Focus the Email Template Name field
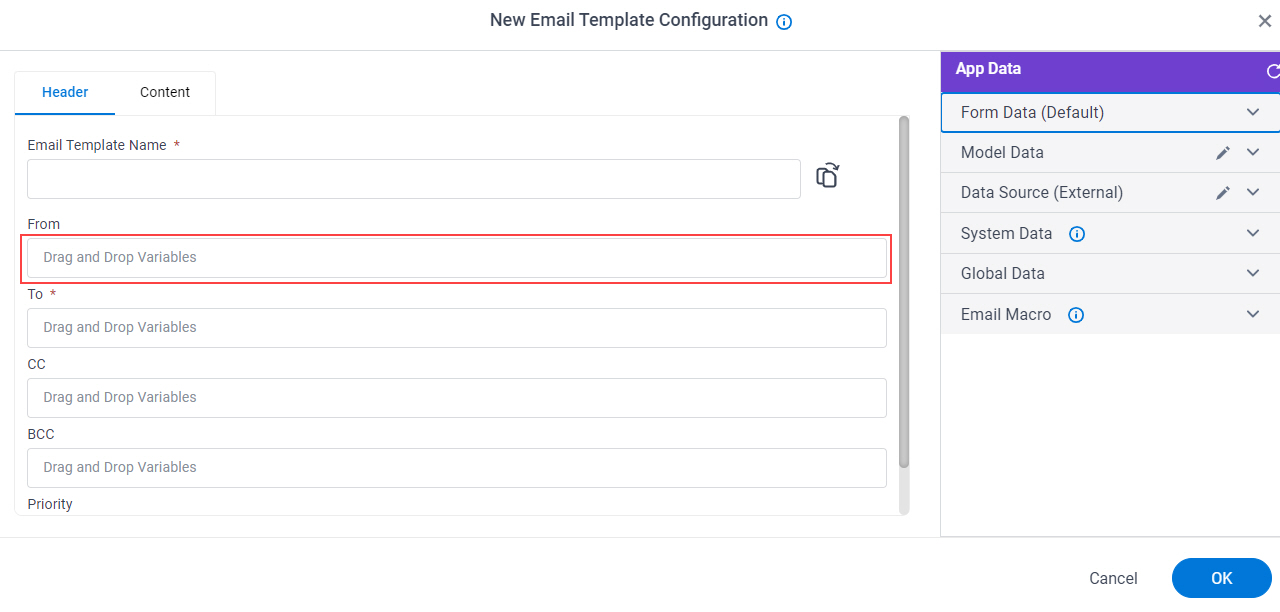Viewport: 1280px width, 612px height. pos(414,179)
